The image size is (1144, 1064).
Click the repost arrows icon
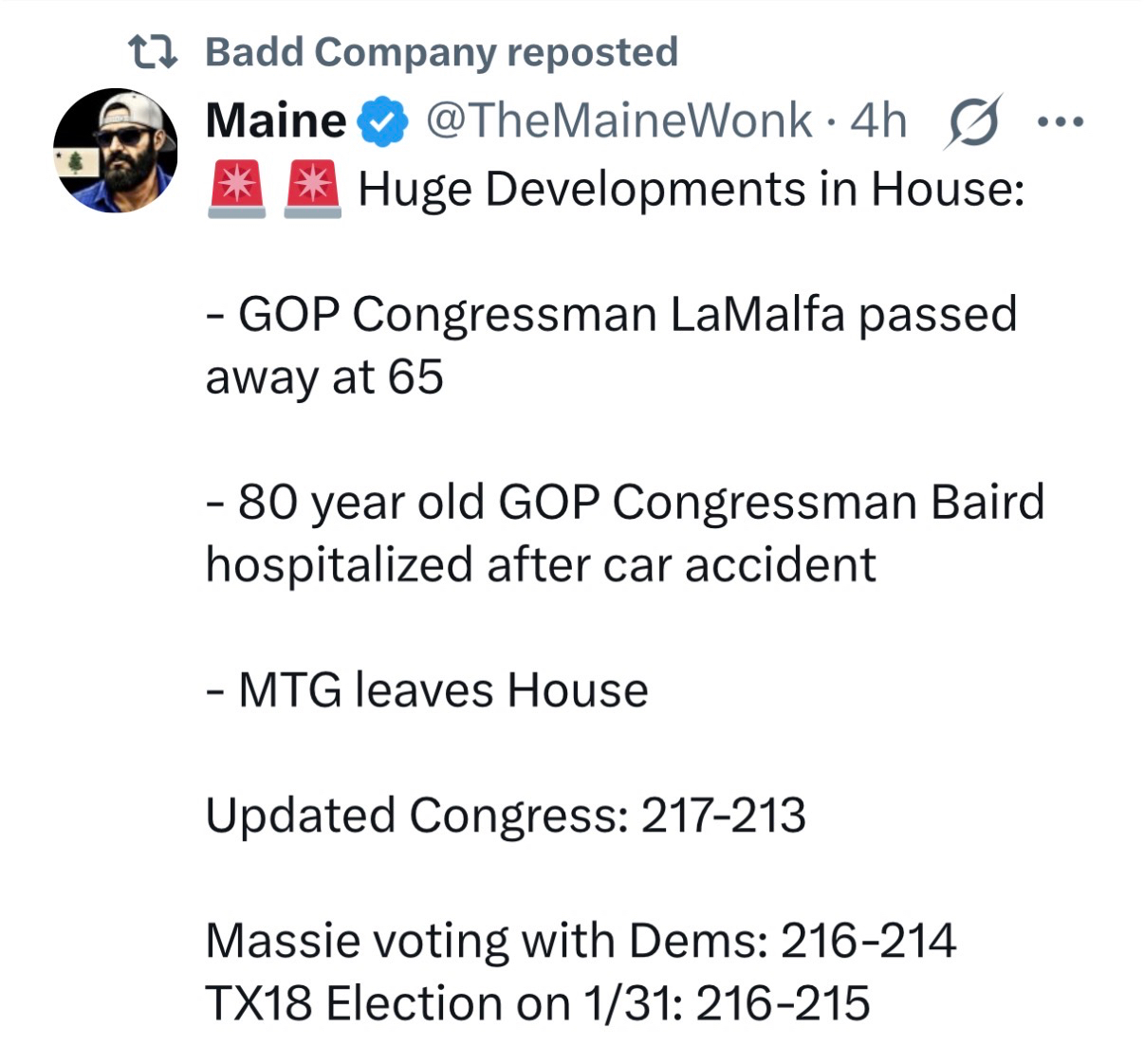coord(153,52)
